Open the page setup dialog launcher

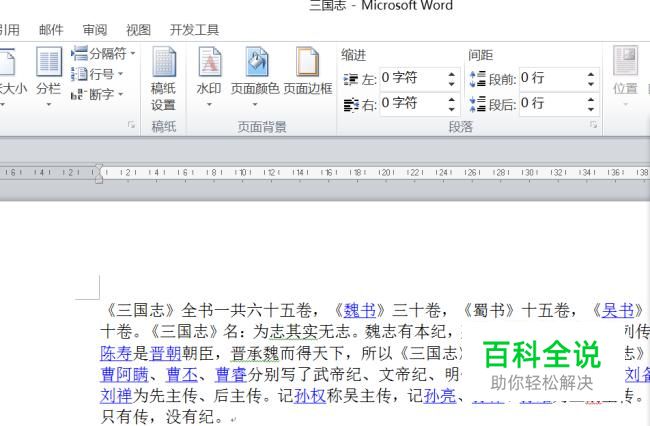click(x=131, y=125)
